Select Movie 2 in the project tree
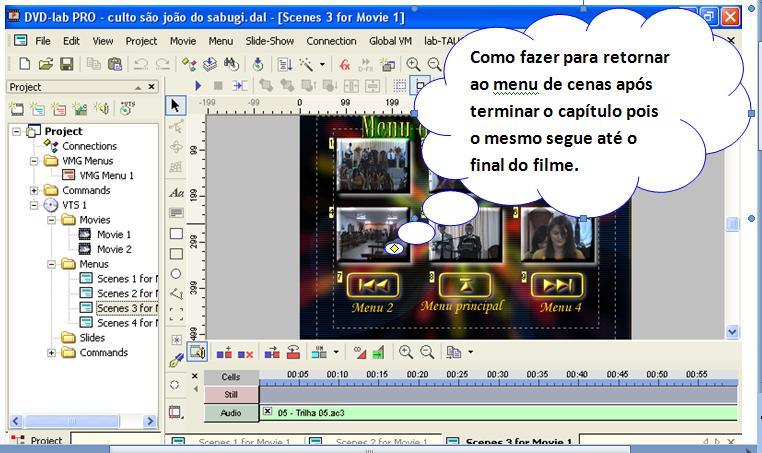The image size is (762, 453). [114, 249]
